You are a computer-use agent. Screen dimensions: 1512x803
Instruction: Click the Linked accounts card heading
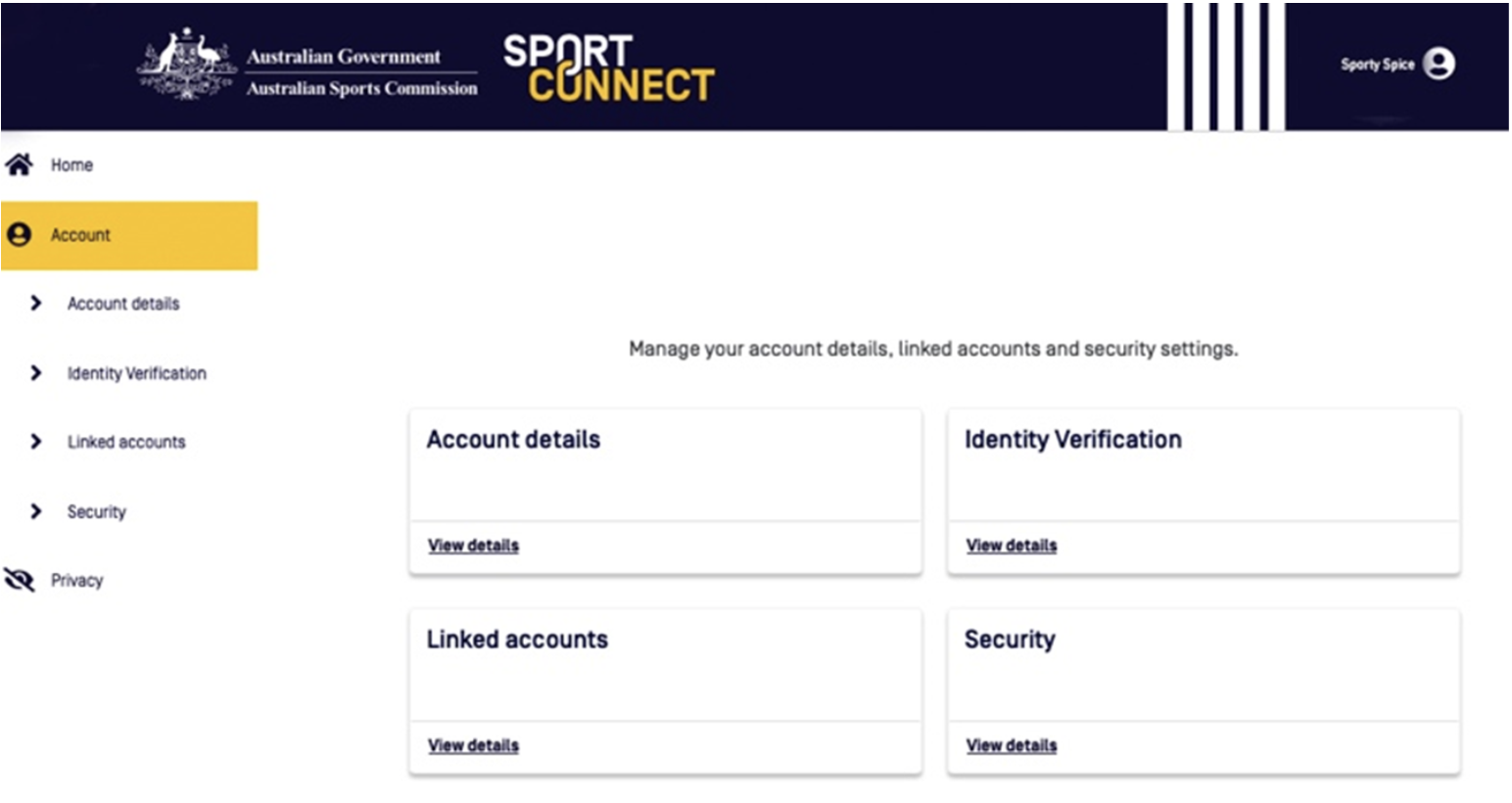517,639
